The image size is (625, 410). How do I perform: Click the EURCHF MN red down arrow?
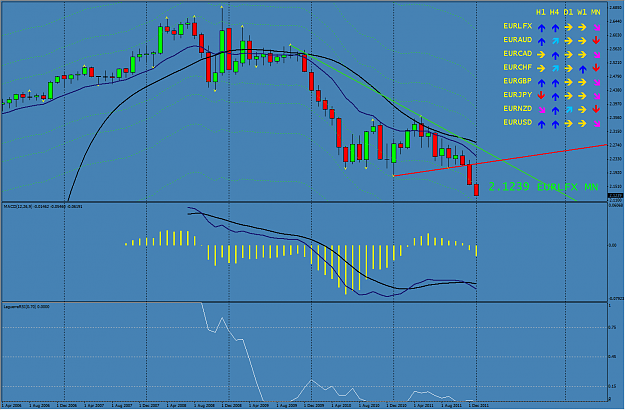tap(596, 69)
